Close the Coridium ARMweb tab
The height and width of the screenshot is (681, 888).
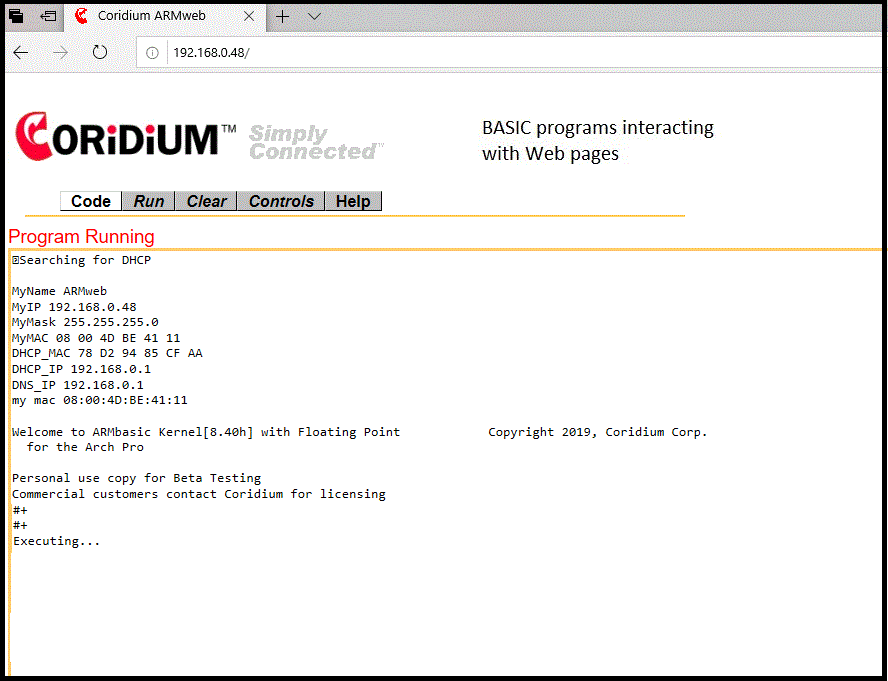coord(249,16)
